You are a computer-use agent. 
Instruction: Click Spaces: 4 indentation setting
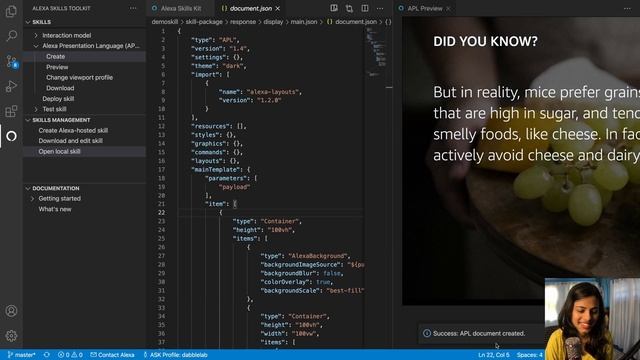530,355
